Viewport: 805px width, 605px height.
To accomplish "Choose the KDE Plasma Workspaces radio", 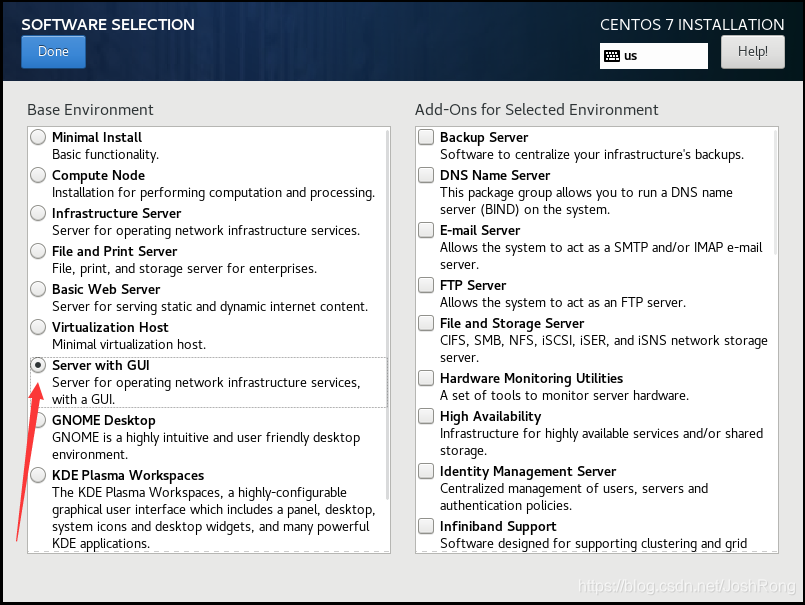I will click(x=38, y=475).
